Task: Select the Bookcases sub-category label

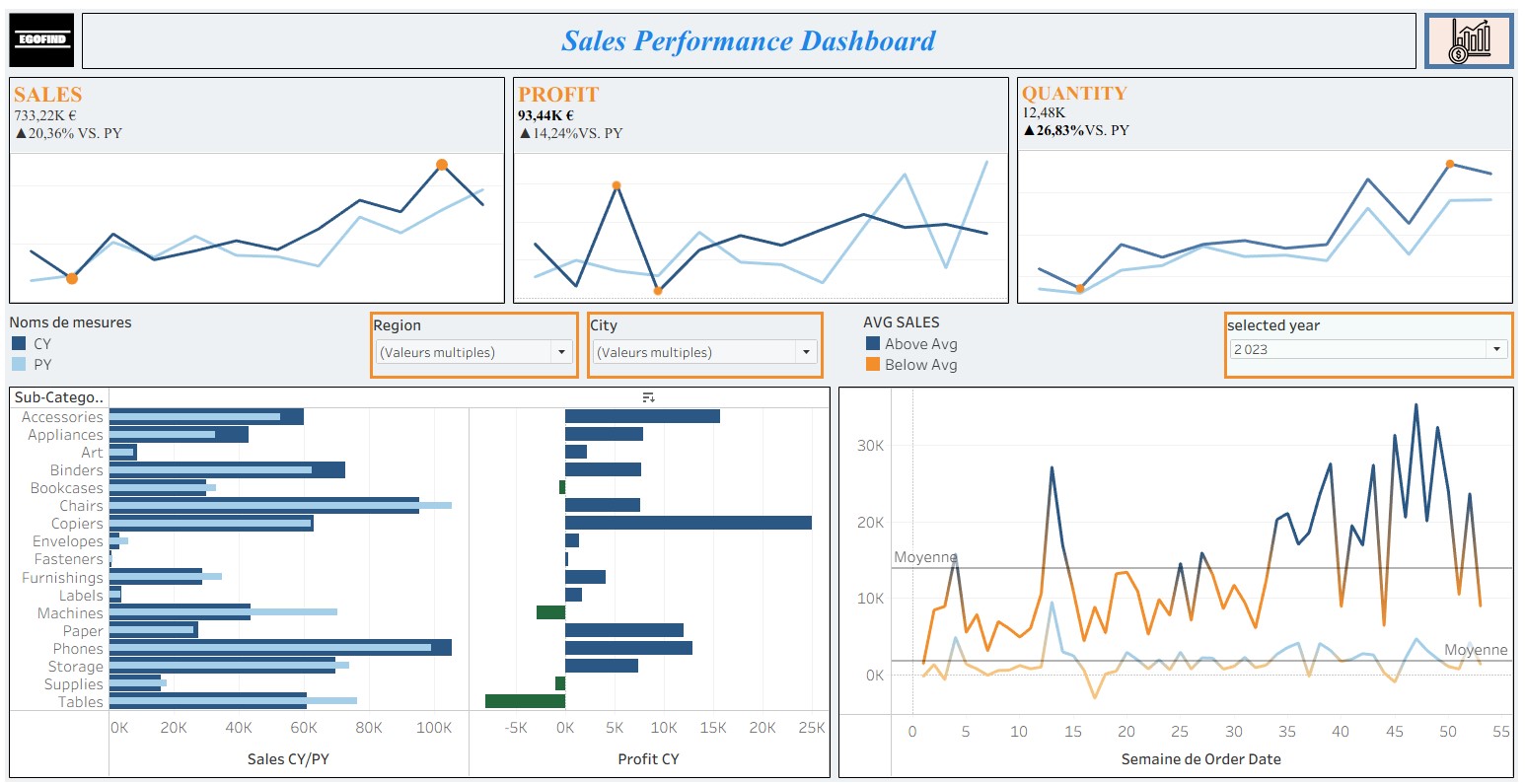Action: (67, 488)
